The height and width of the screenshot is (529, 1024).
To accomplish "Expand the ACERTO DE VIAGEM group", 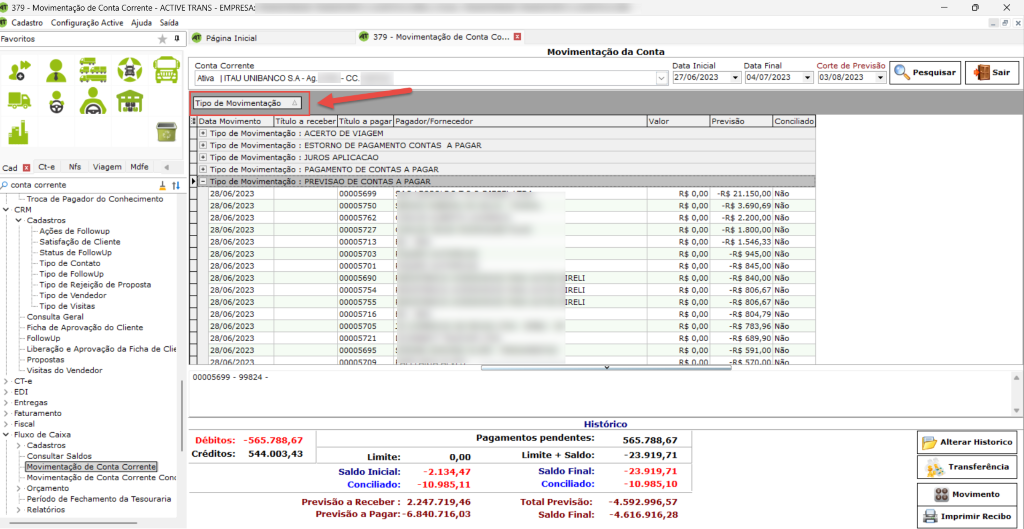I will tap(203, 133).
